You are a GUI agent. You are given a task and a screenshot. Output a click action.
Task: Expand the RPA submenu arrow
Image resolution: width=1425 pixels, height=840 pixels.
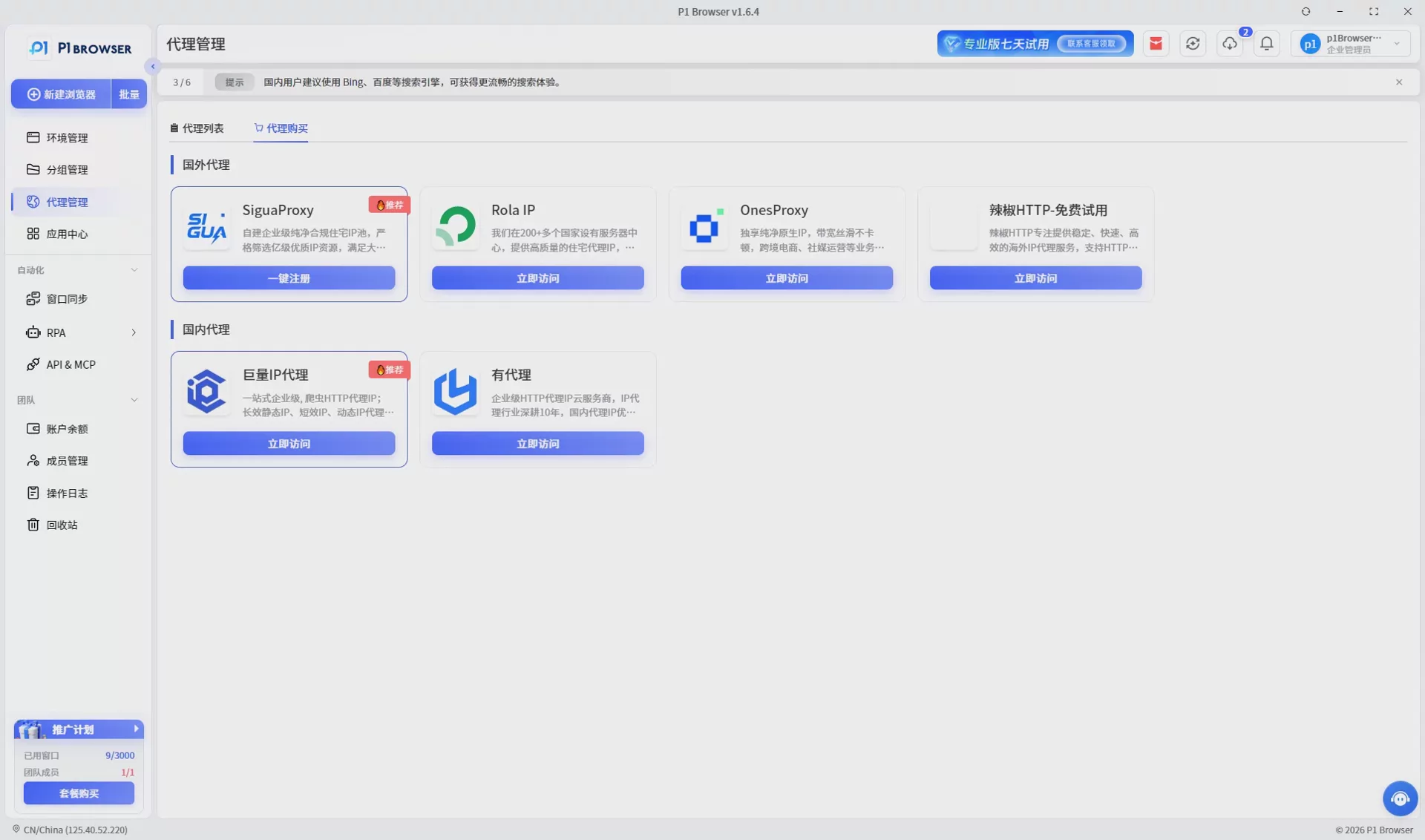[134, 332]
